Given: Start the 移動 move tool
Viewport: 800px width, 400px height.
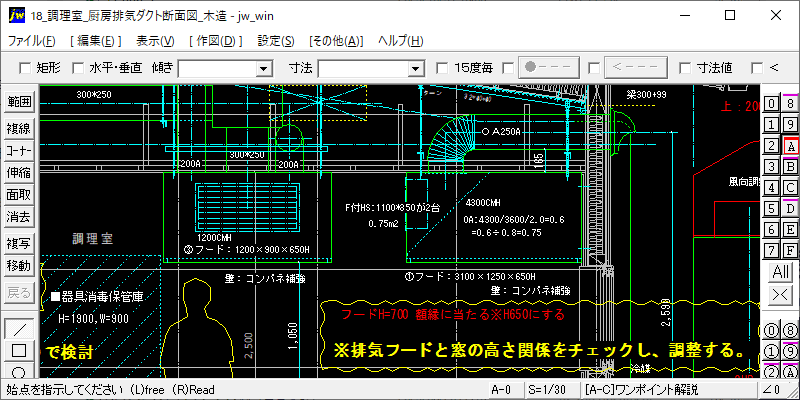Looking at the screenshot, I should [19, 266].
